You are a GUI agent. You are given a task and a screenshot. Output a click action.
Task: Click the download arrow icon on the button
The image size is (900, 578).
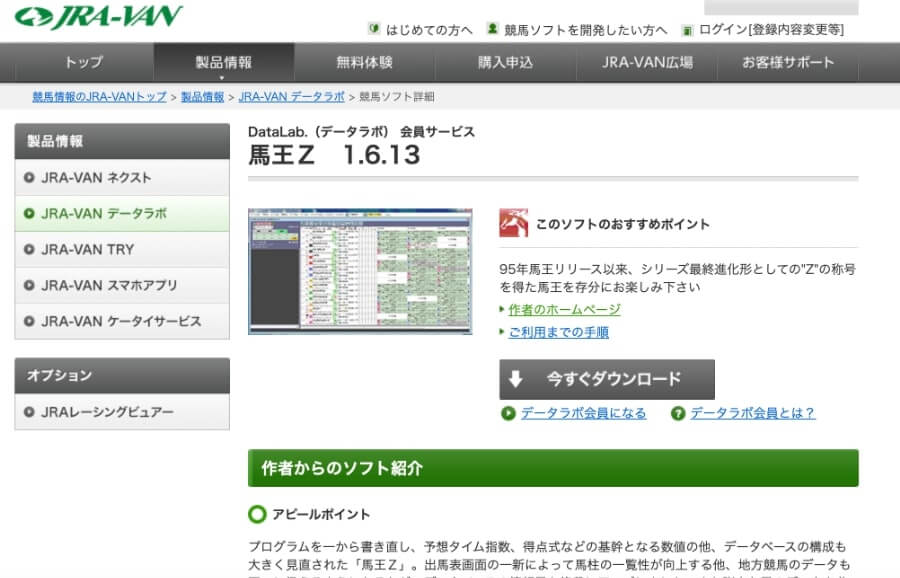515,379
